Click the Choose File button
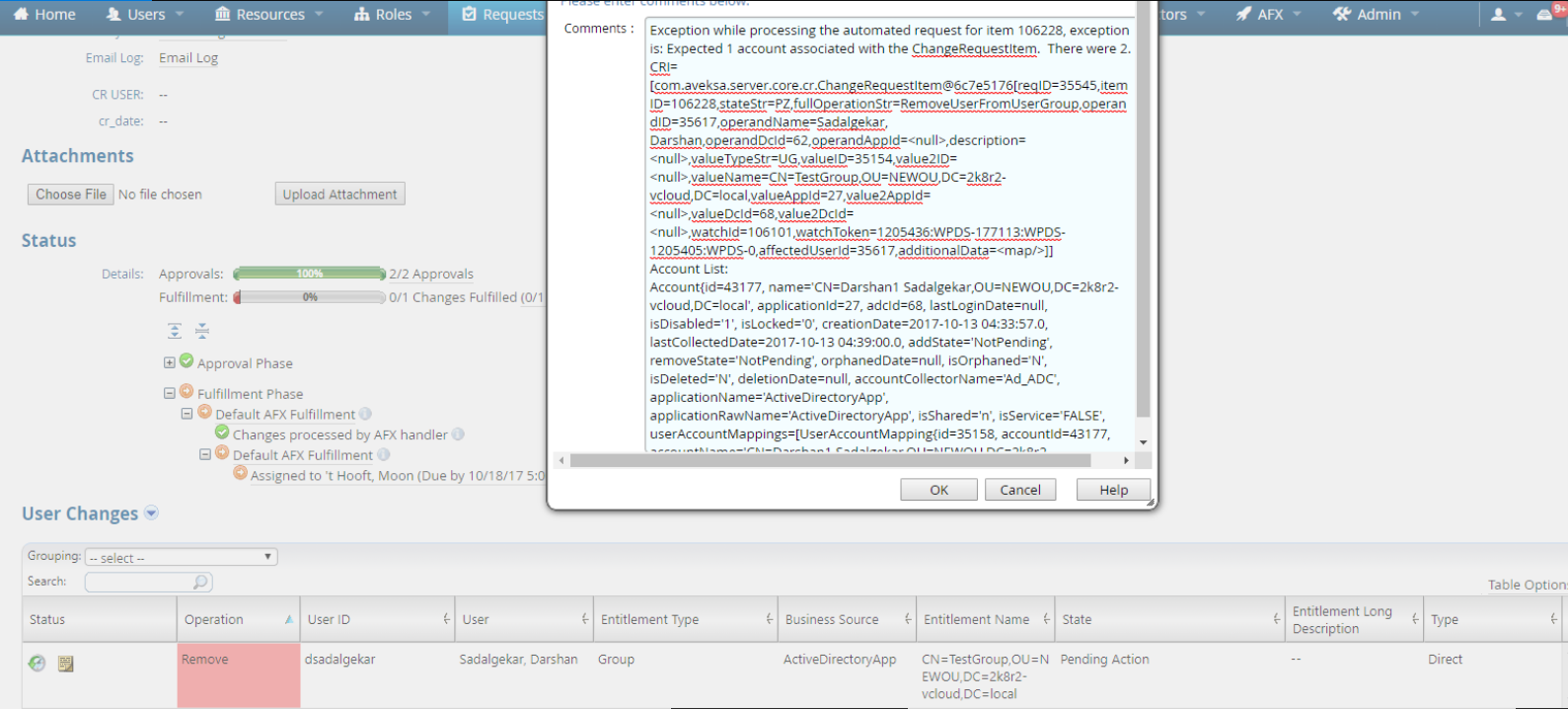 (70, 195)
